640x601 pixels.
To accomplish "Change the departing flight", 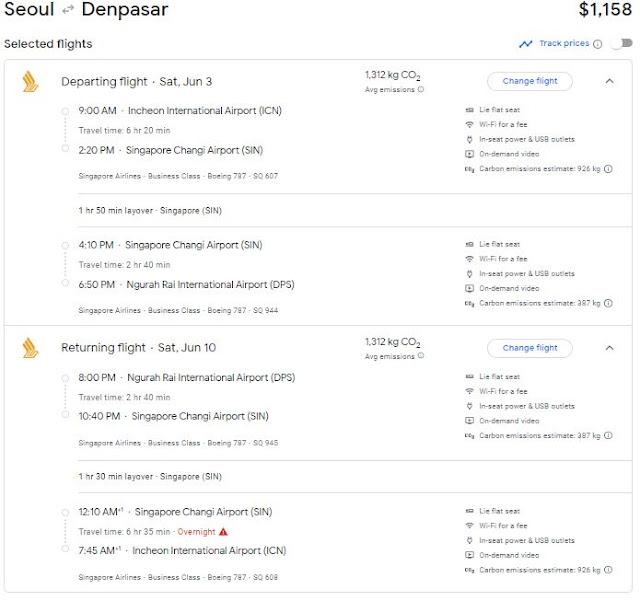I will click(530, 81).
